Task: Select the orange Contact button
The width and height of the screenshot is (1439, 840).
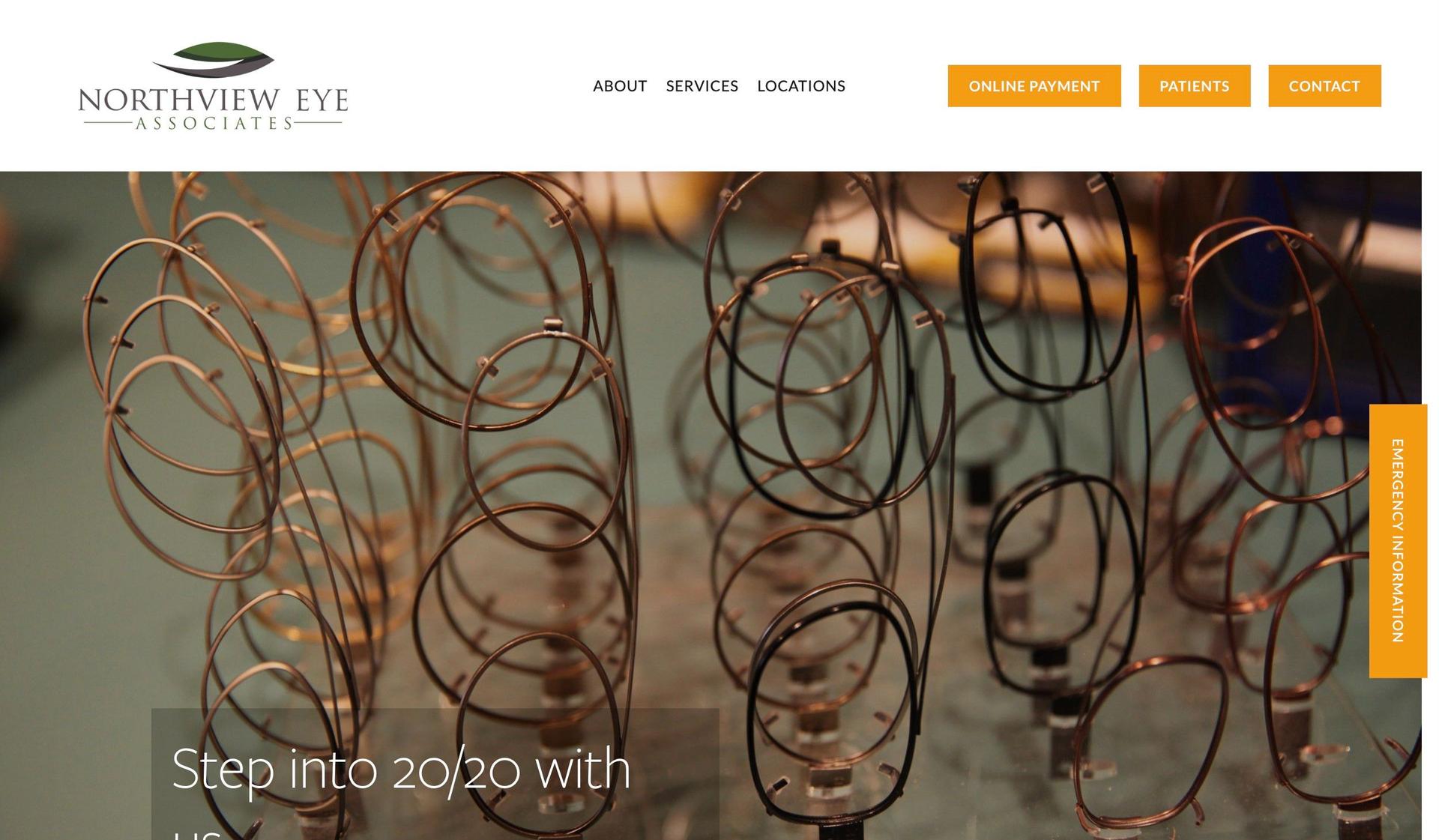Action: (x=1324, y=86)
